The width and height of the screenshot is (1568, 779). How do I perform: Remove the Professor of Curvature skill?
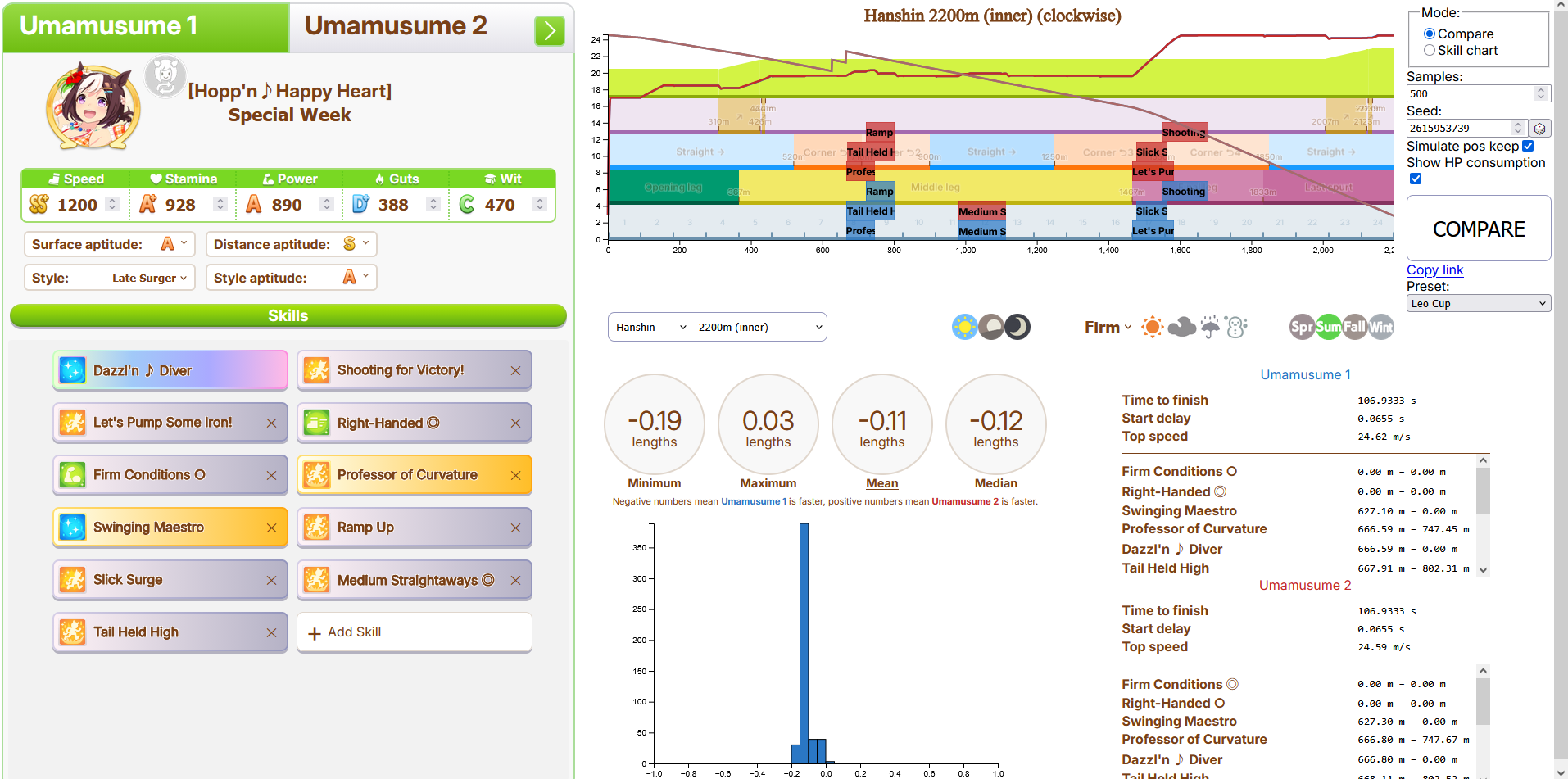click(515, 476)
